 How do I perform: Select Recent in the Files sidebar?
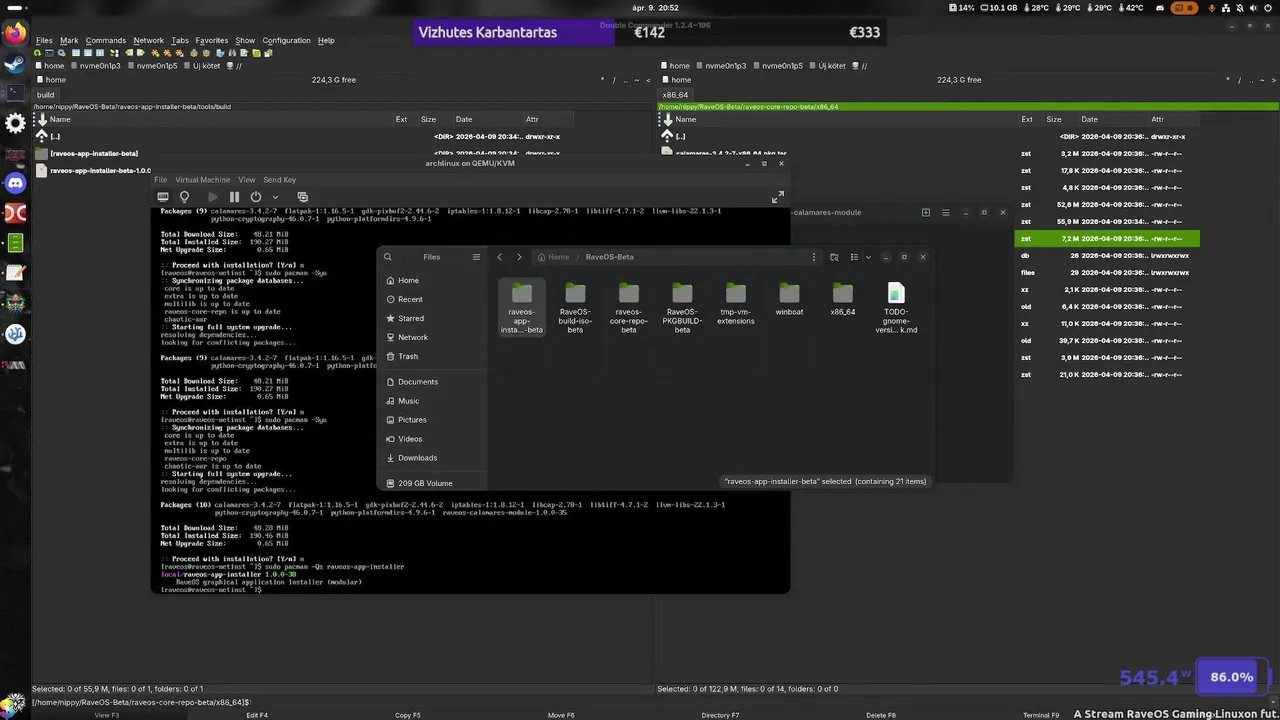(431, 299)
